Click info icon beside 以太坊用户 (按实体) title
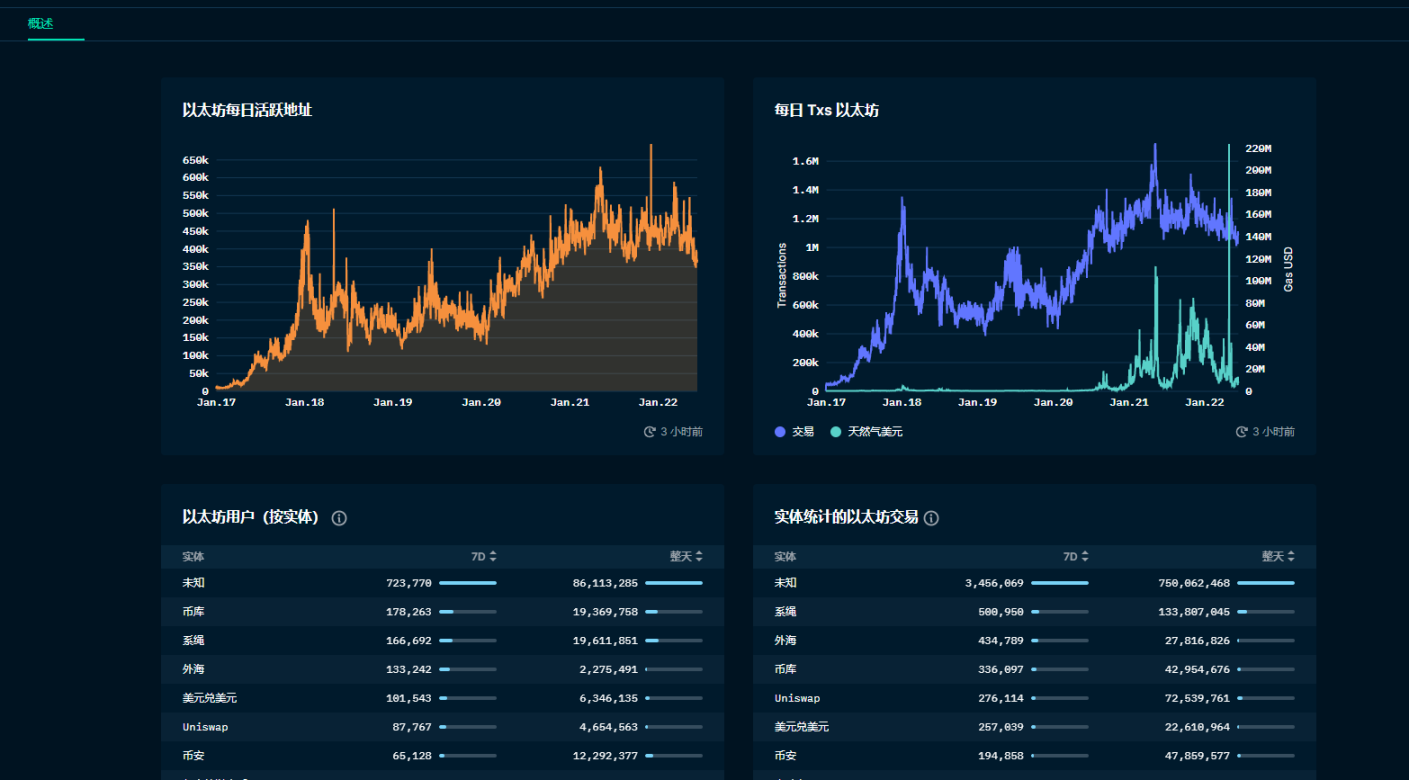The height and width of the screenshot is (780, 1409). coord(339,518)
